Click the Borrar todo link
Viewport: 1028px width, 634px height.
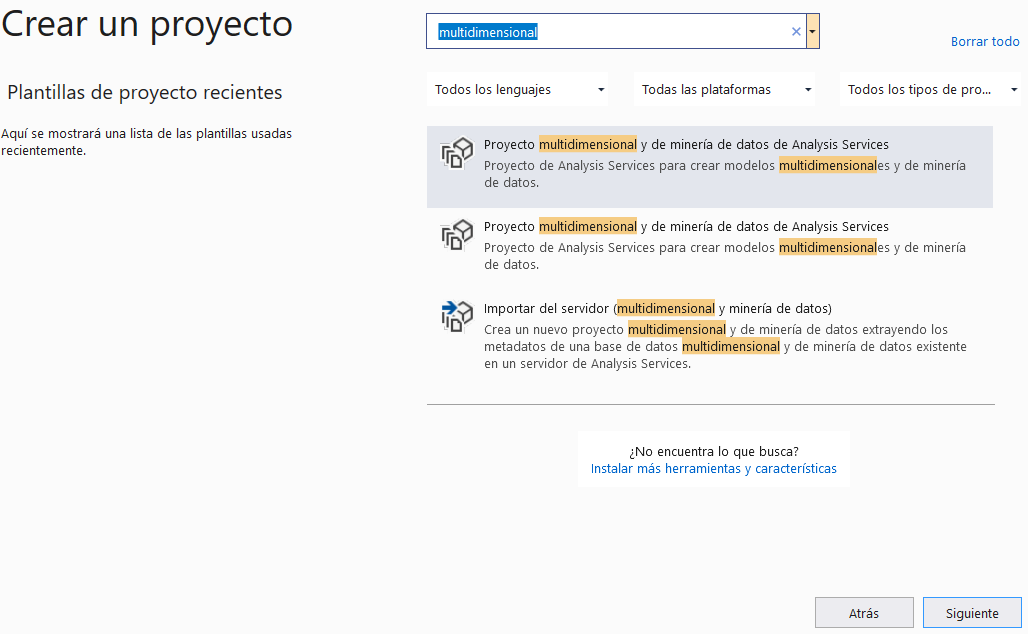pos(984,42)
